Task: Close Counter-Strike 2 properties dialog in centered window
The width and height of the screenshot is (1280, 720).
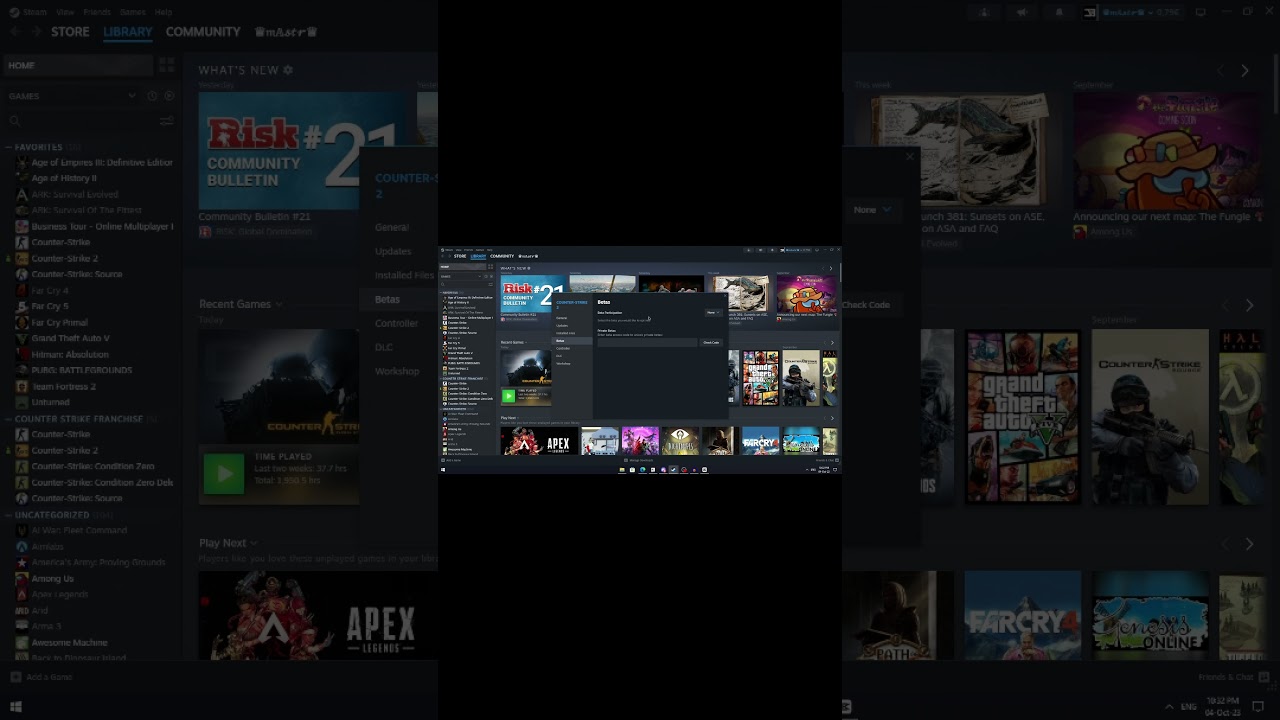Action: [724, 296]
